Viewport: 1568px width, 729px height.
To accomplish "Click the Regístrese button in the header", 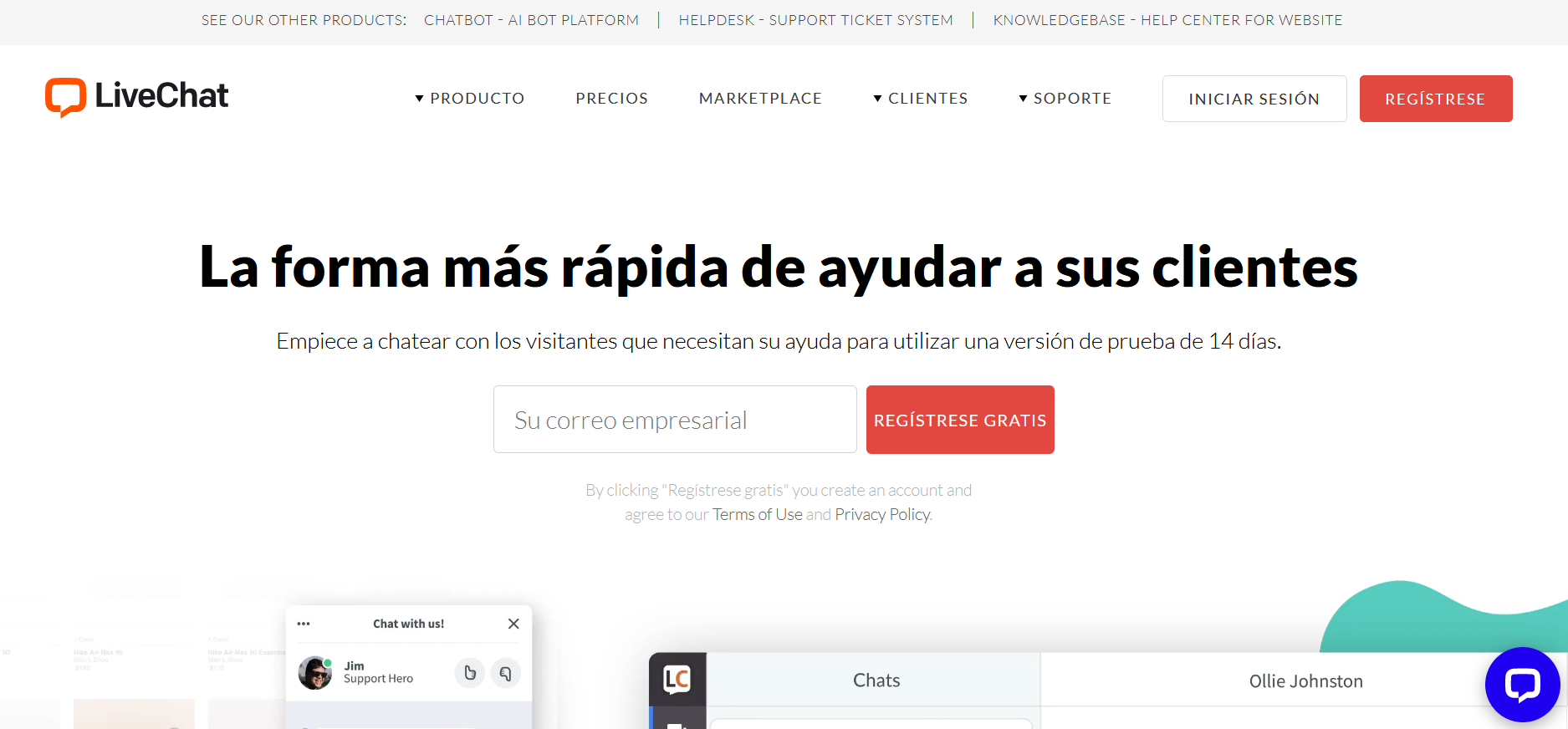I will click(1435, 99).
